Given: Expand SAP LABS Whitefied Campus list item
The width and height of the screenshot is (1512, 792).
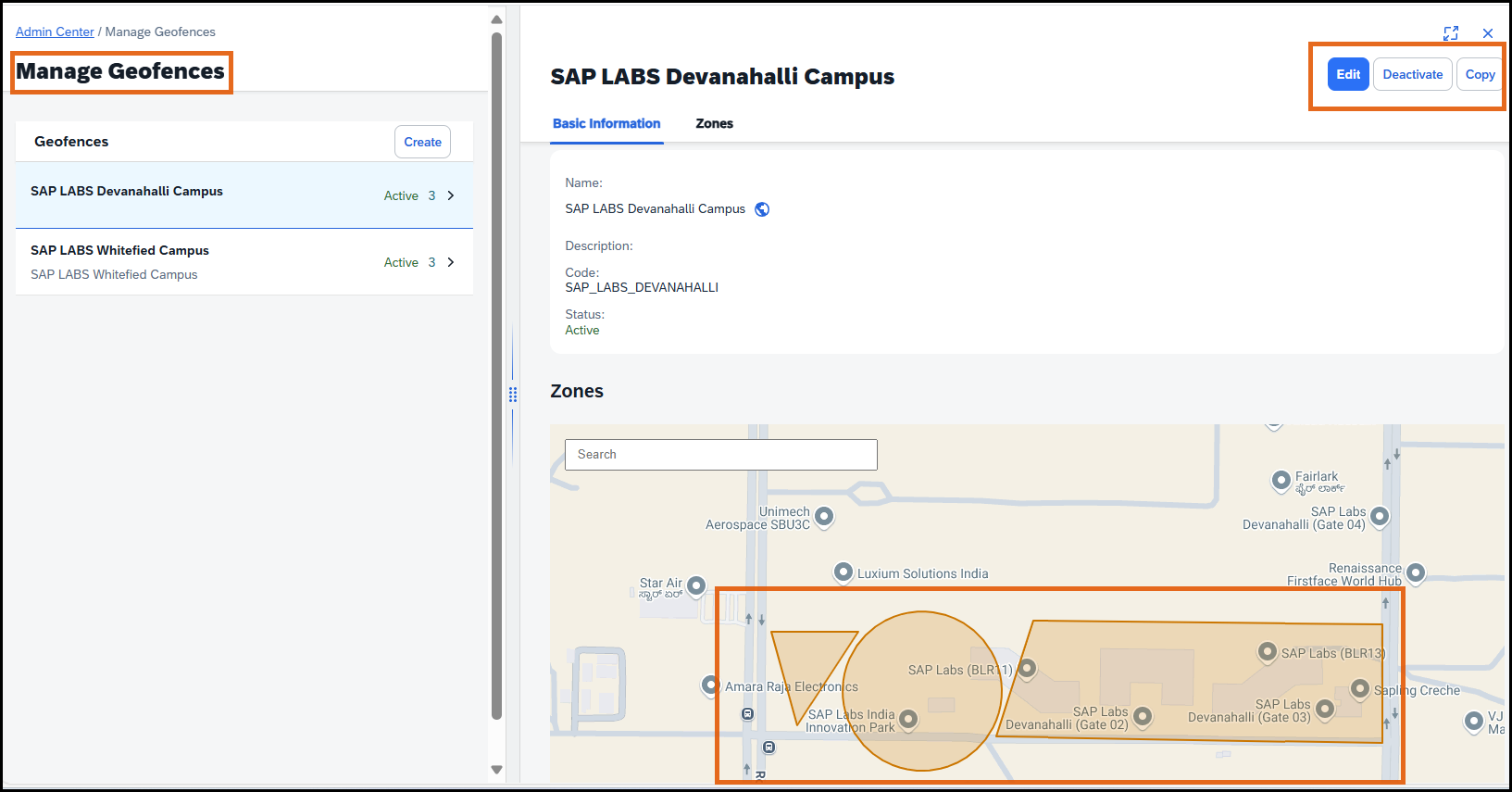Looking at the screenshot, I should pyautogui.click(x=451, y=262).
